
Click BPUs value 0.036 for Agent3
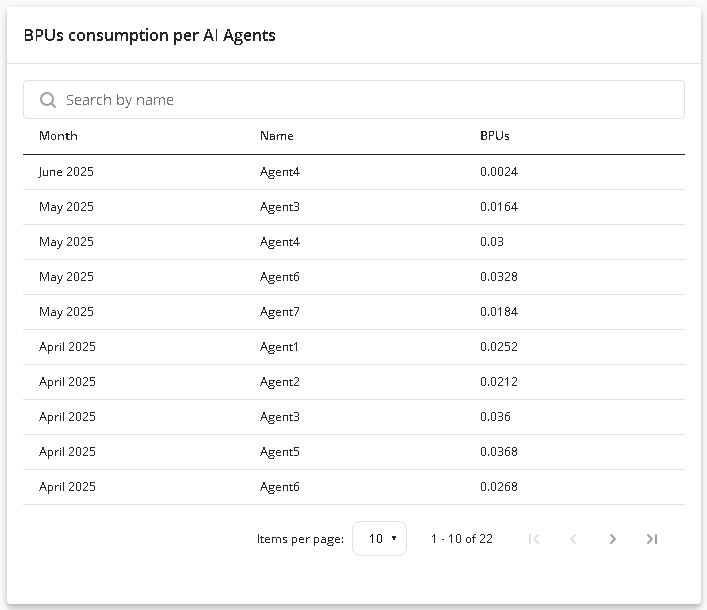tap(495, 417)
